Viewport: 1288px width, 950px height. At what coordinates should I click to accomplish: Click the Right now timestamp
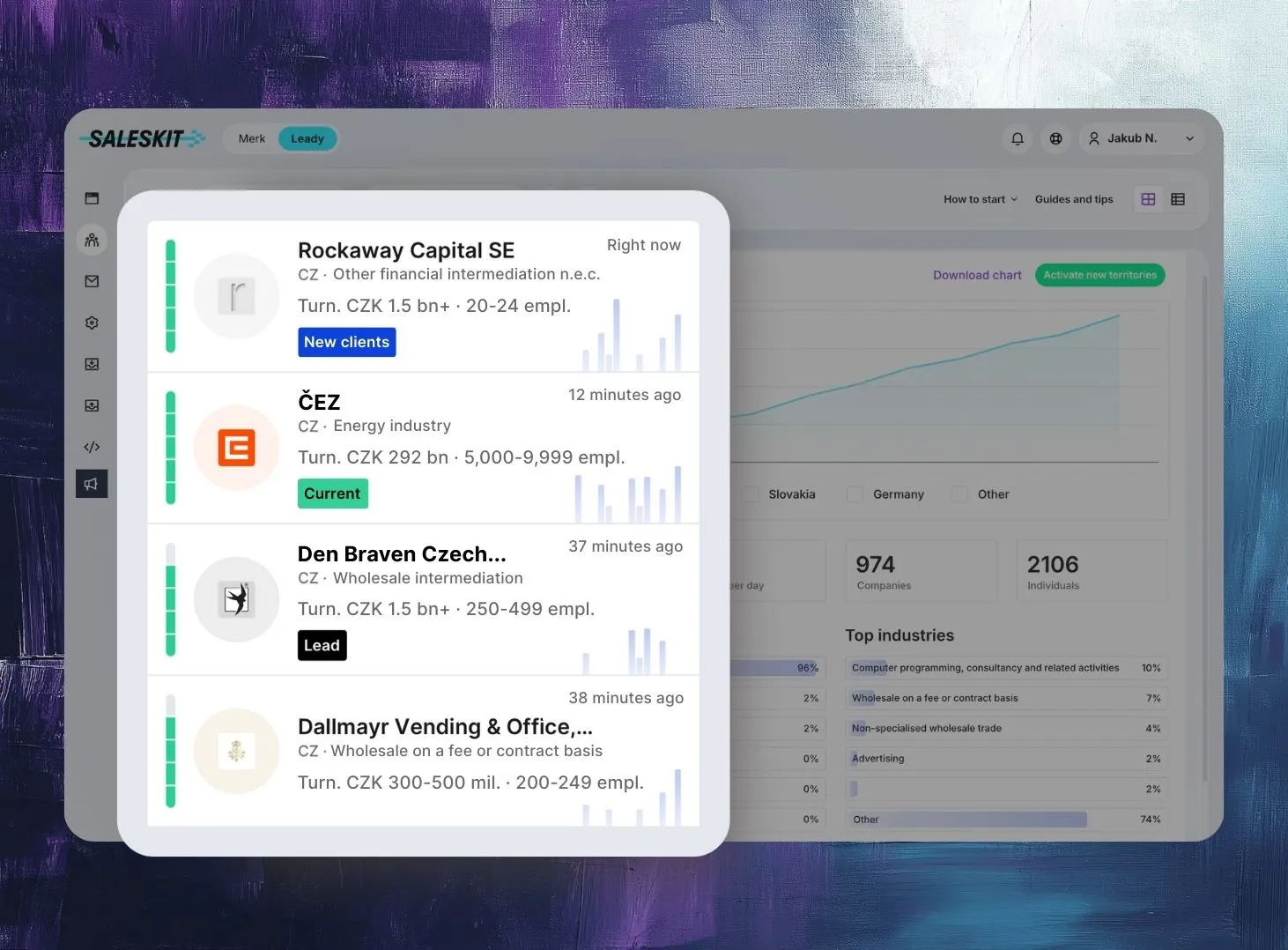point(643,245)
